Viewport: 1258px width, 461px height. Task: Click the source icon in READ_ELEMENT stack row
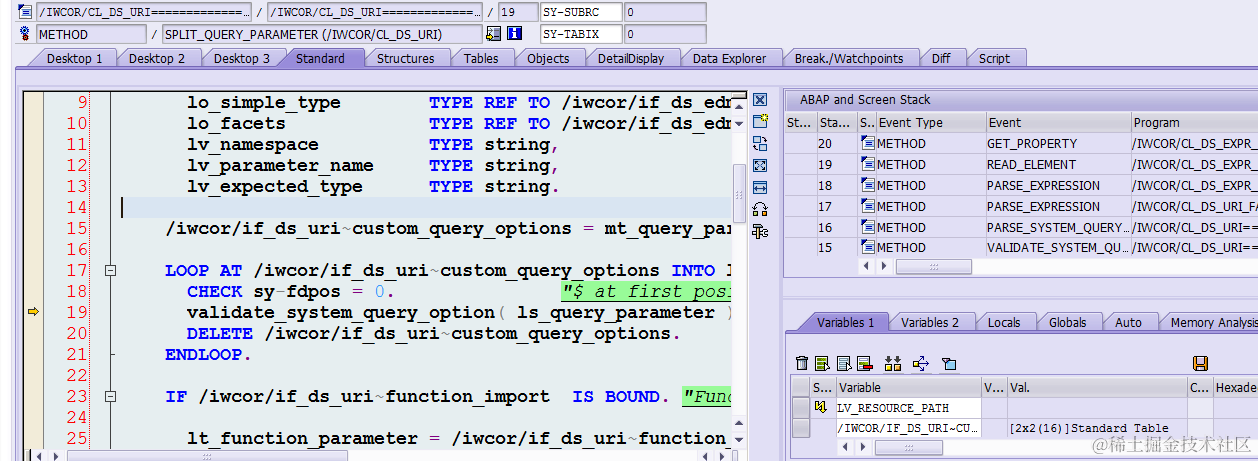tap(866, 164)
